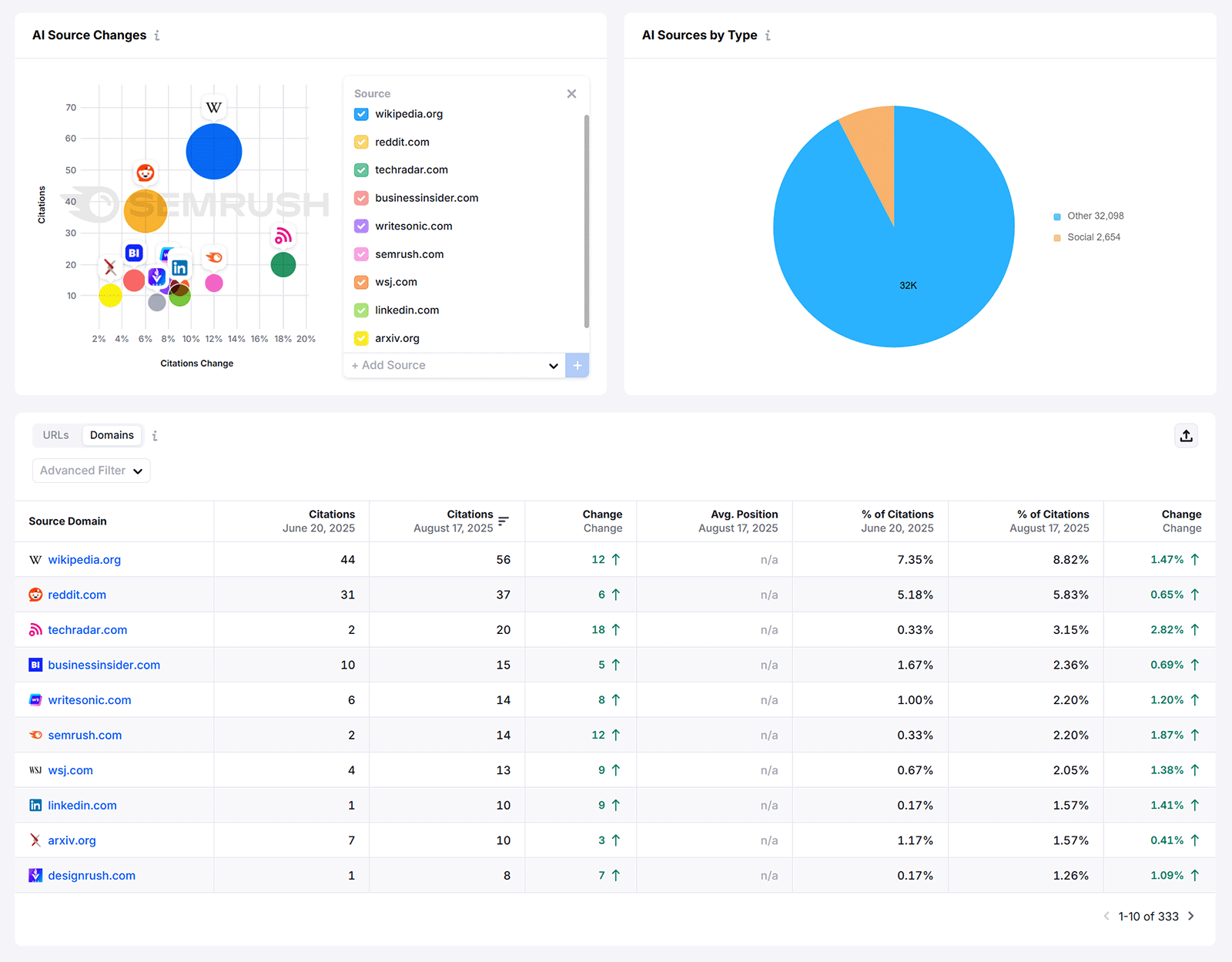Select the Domains tab
This screenshot has height=962, width=1232.
pyautogui.click(x=112, y=435)
